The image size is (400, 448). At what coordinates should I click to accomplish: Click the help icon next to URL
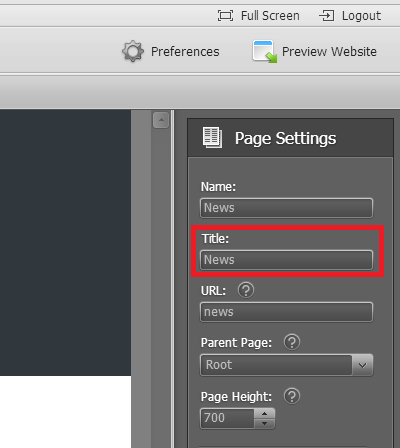[246, 290]
